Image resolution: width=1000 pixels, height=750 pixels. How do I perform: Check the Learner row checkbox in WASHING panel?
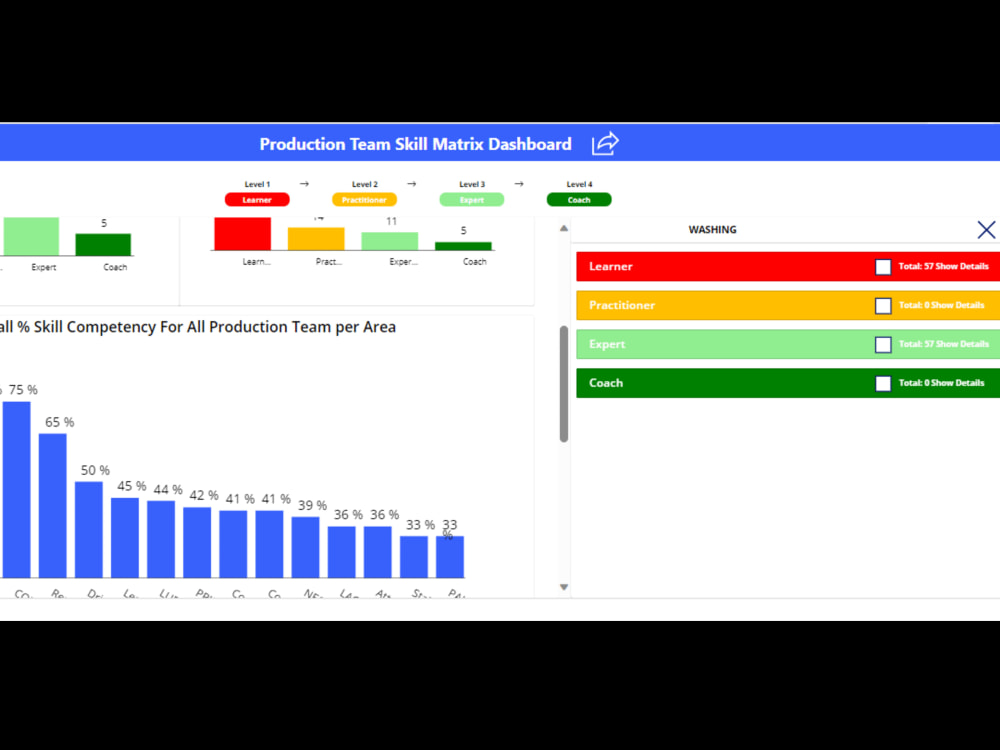883,266
